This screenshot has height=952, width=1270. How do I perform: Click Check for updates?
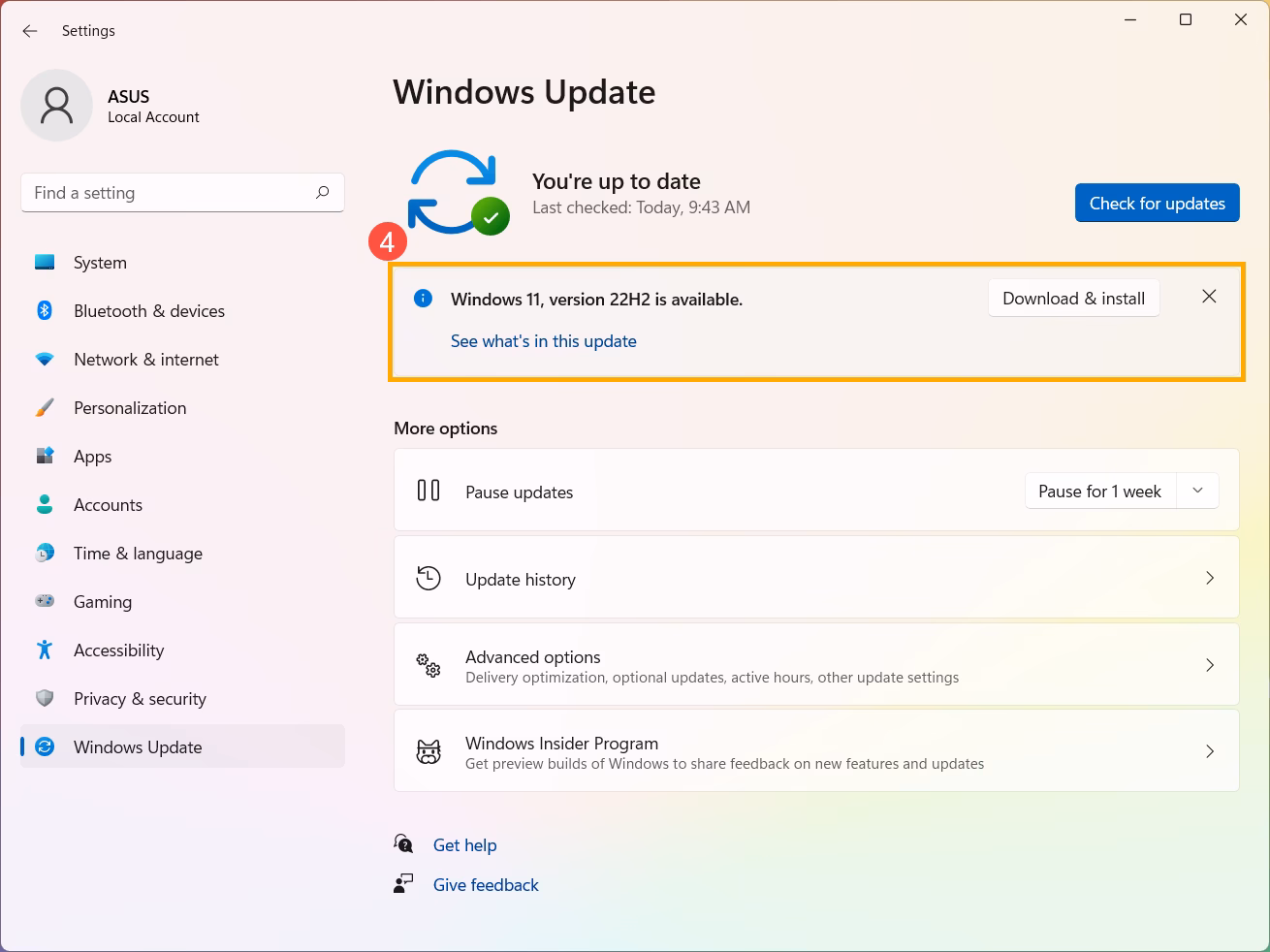[x=1157, y=203]
